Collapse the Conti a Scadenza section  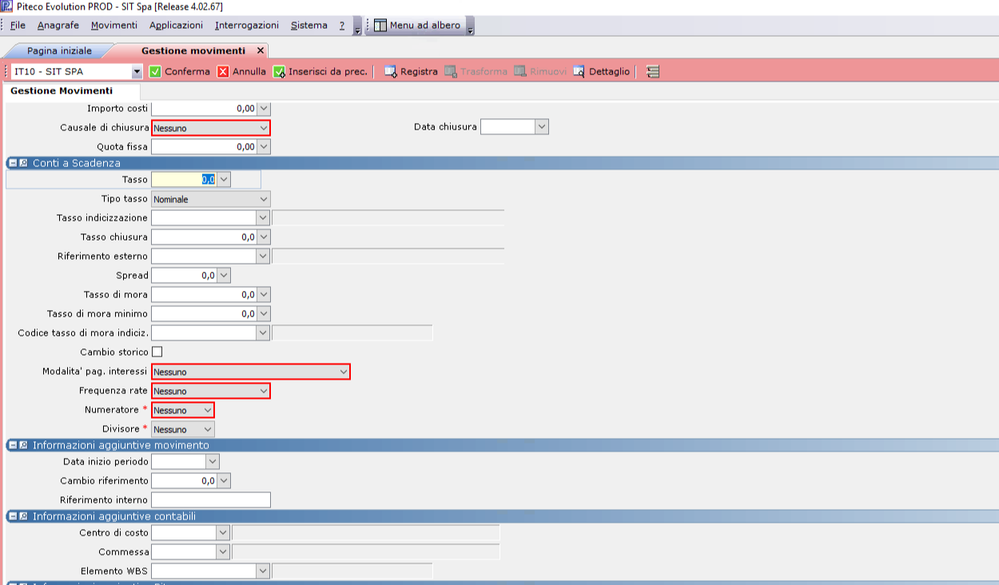(x=13, y=163)
